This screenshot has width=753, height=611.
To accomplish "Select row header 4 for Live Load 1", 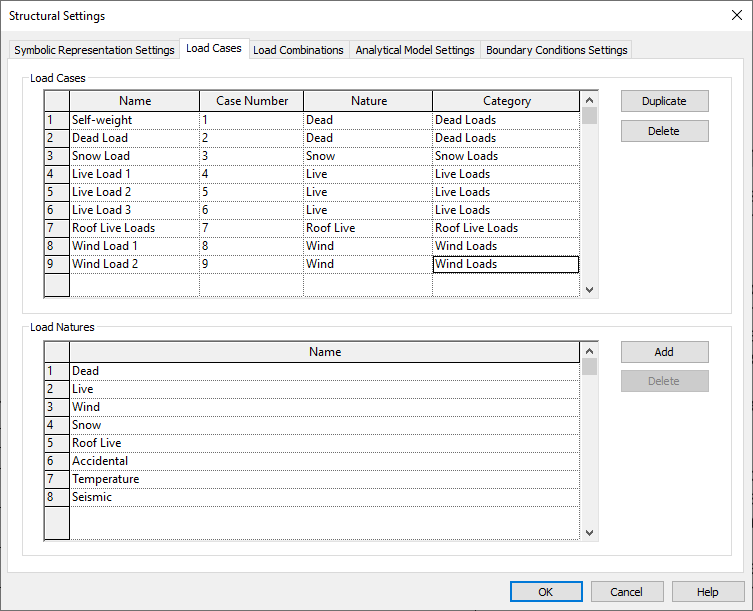I will click(56, 174).
